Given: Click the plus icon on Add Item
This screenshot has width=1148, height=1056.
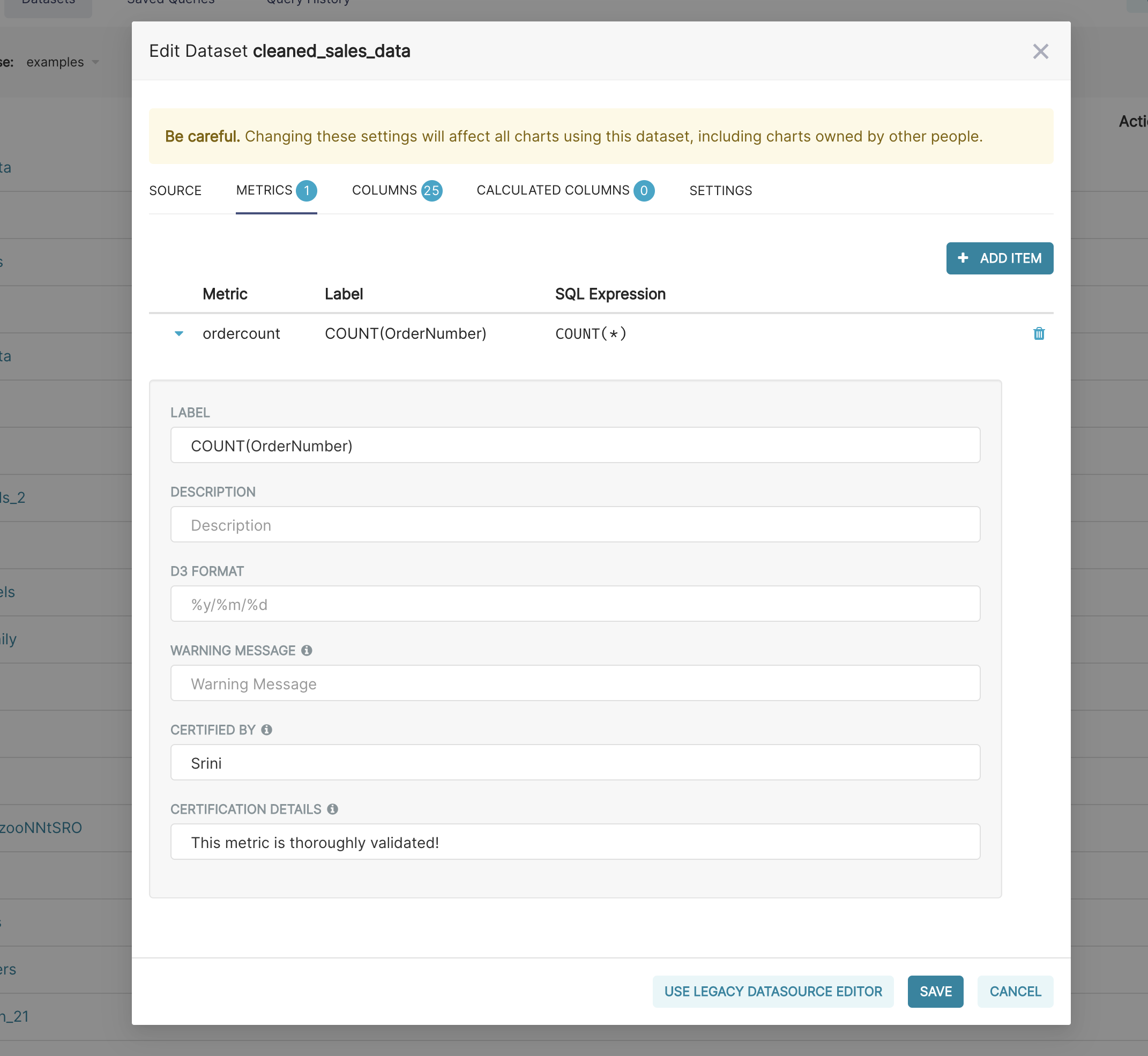Looking at the screenshot, I should click(963, 258).
